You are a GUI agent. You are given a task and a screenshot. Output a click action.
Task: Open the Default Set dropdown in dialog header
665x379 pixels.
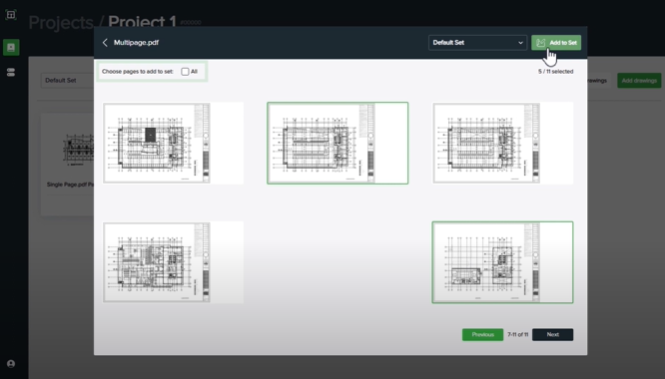[x=478, y=42]
